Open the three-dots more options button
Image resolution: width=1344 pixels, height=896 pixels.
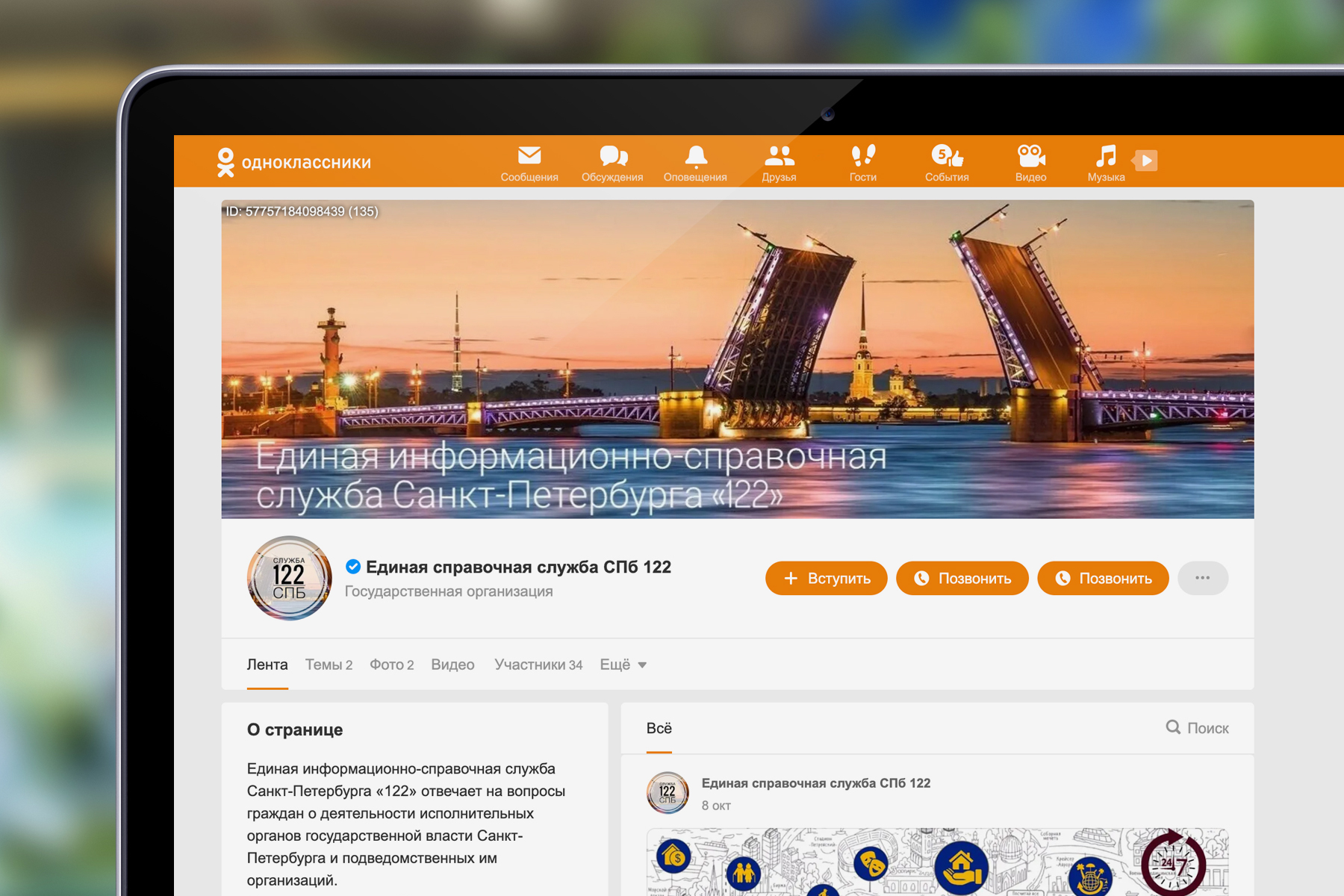tap(1202, 578)
